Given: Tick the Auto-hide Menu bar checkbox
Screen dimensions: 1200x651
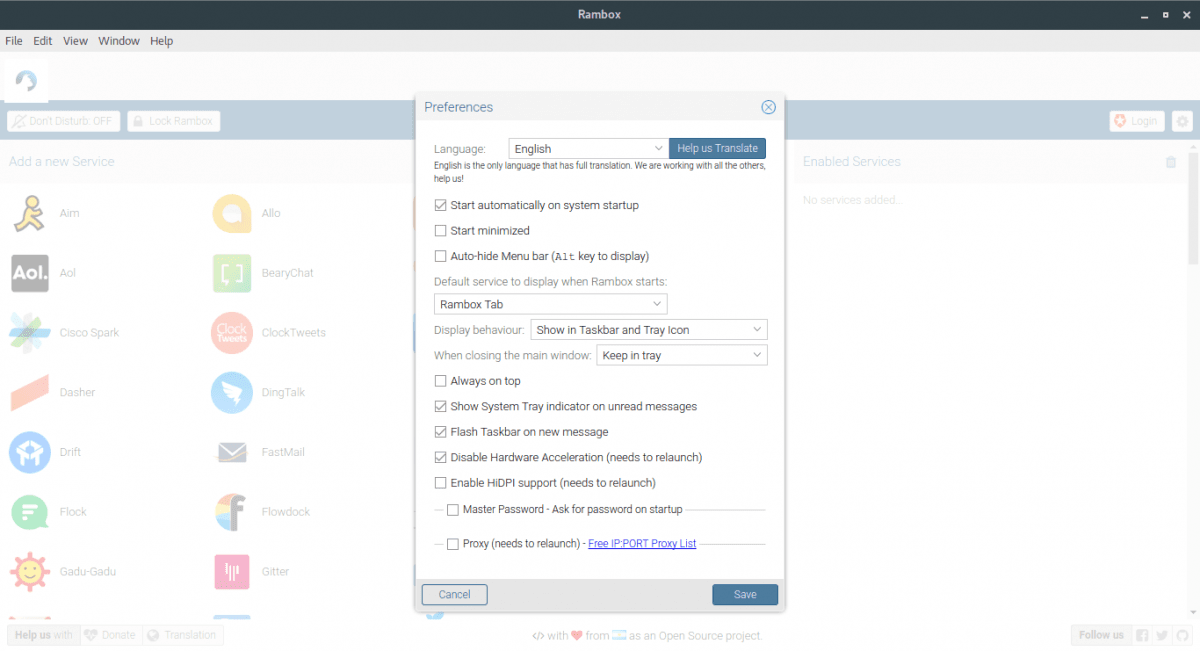Looking at the screenshot, I should 441,256.
